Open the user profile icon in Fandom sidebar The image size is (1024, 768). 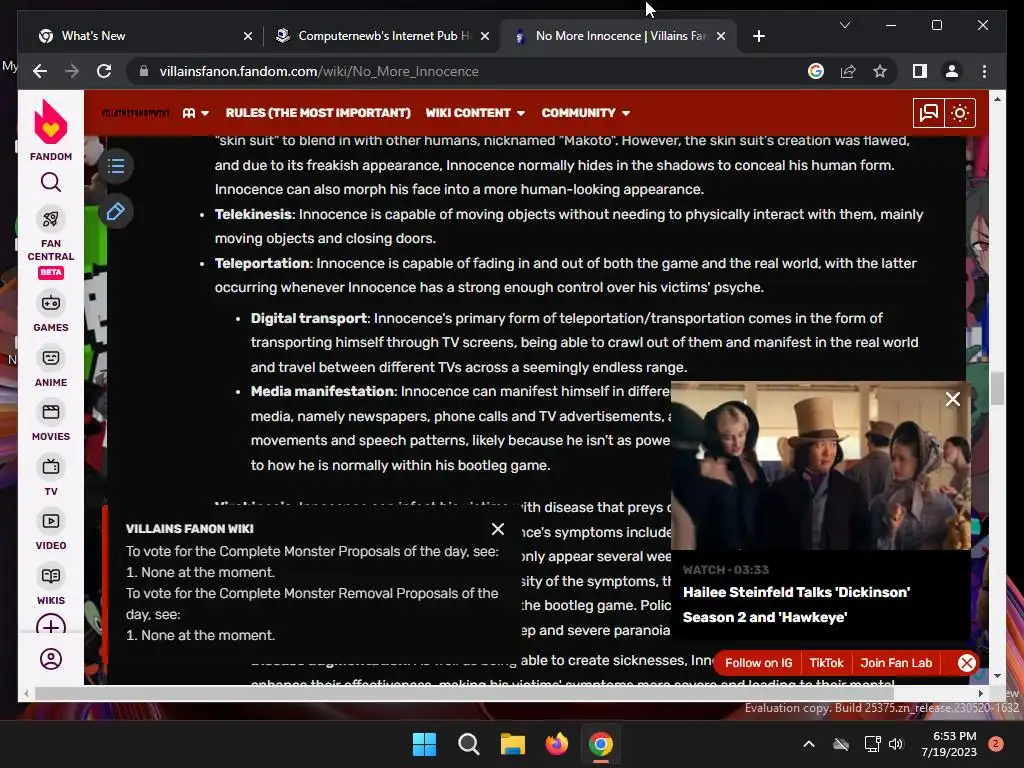[50, 659]
